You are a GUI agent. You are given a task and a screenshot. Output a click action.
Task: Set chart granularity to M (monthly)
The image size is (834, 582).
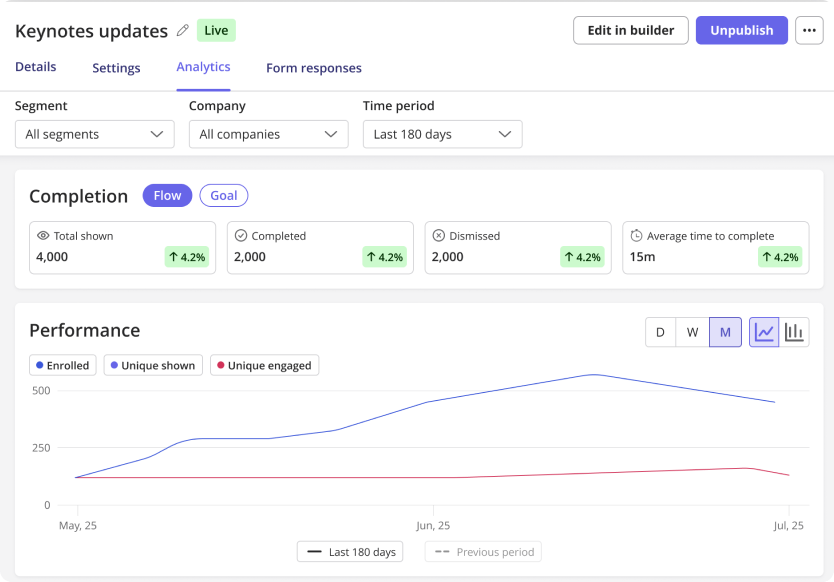pos(725,332)
